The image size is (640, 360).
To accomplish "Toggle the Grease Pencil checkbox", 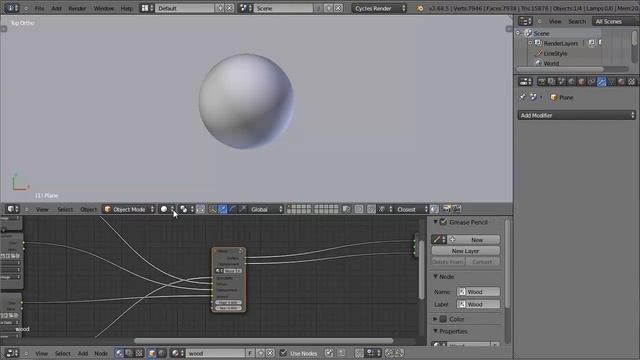I will [443, 222].
